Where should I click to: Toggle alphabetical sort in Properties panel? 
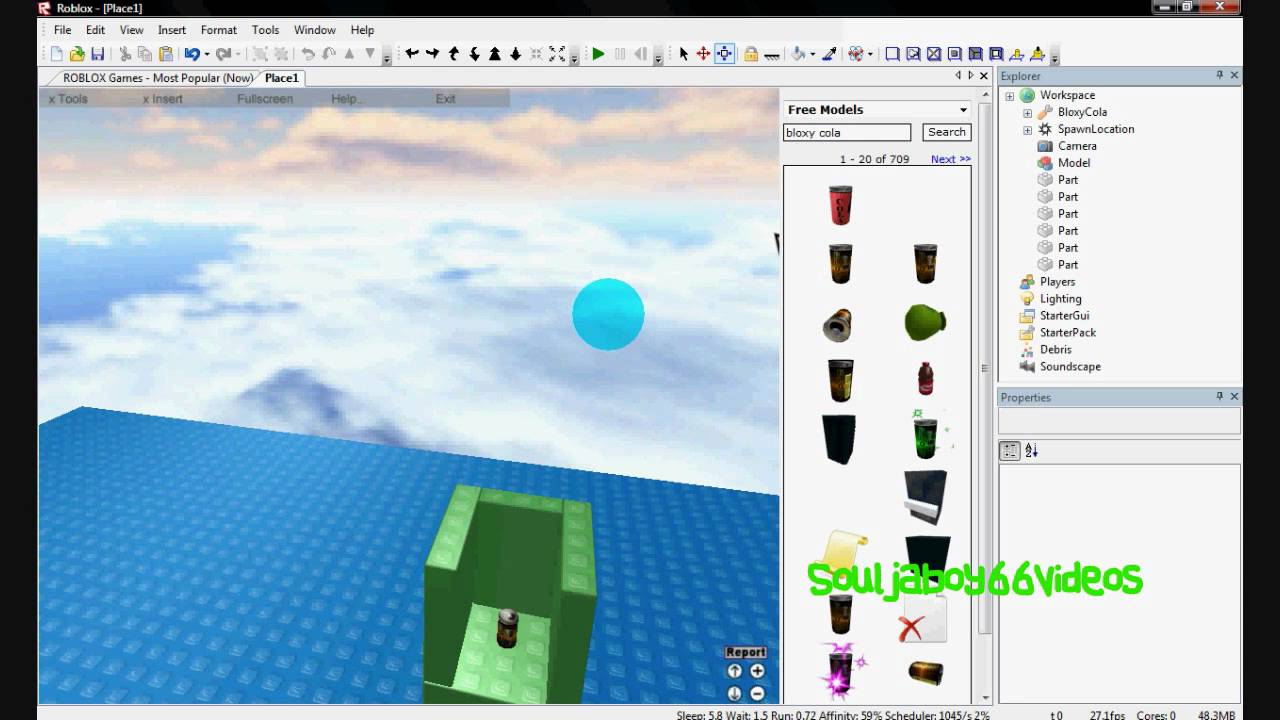click(x=1031, y=451)
